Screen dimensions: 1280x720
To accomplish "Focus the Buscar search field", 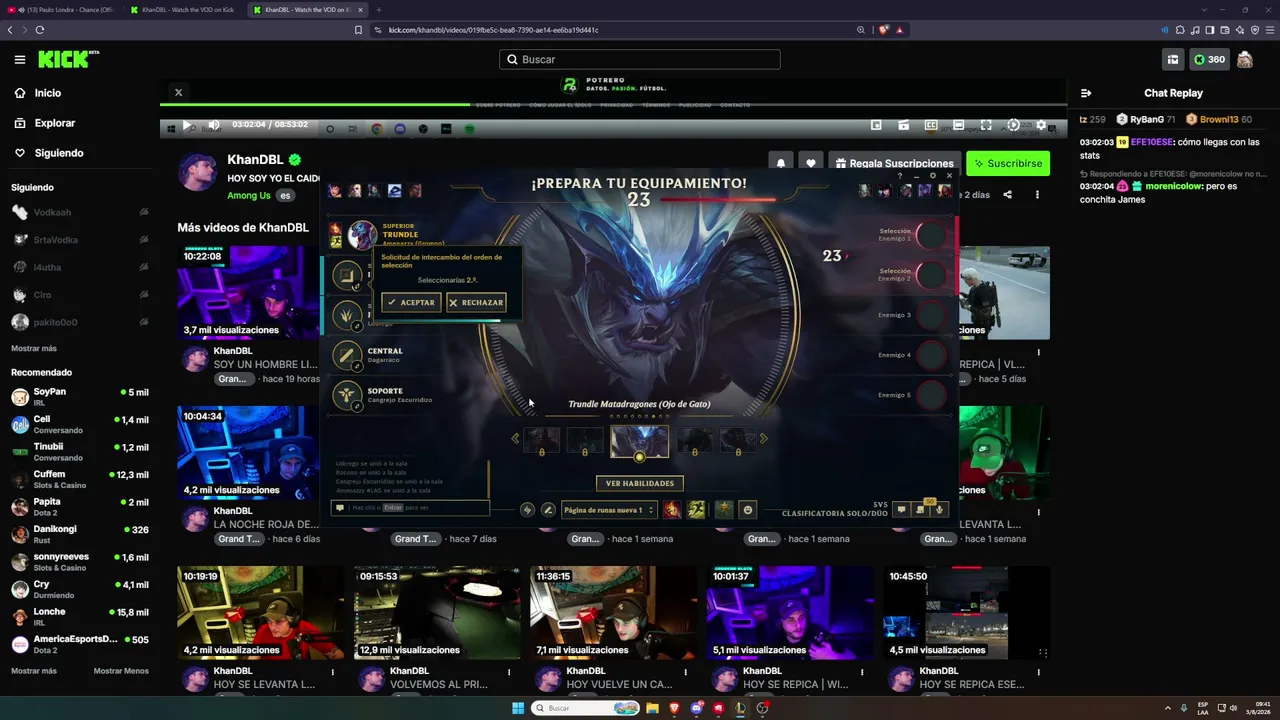I will (640, 59).
